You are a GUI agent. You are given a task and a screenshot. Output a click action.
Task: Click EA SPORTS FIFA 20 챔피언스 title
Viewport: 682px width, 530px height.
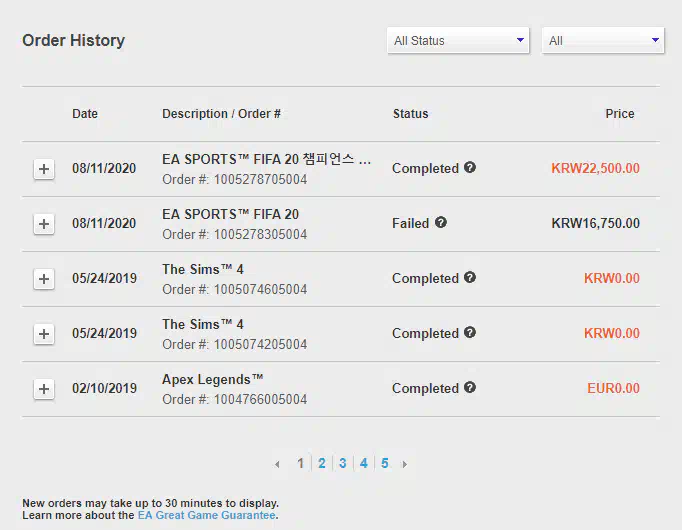266,159
